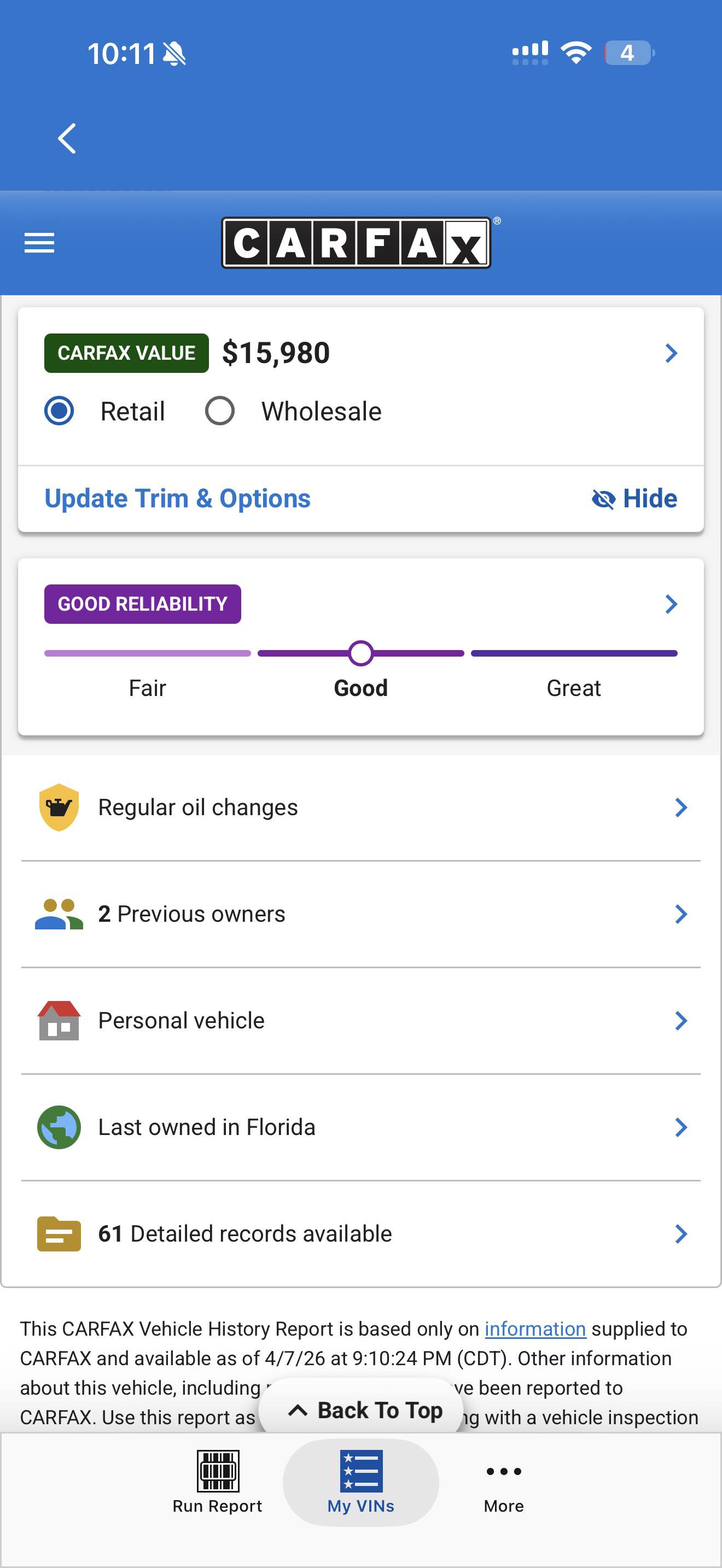Tap the previous owners people icon
The height and width of the screenshot is (1568, 722).
point(59,914)
